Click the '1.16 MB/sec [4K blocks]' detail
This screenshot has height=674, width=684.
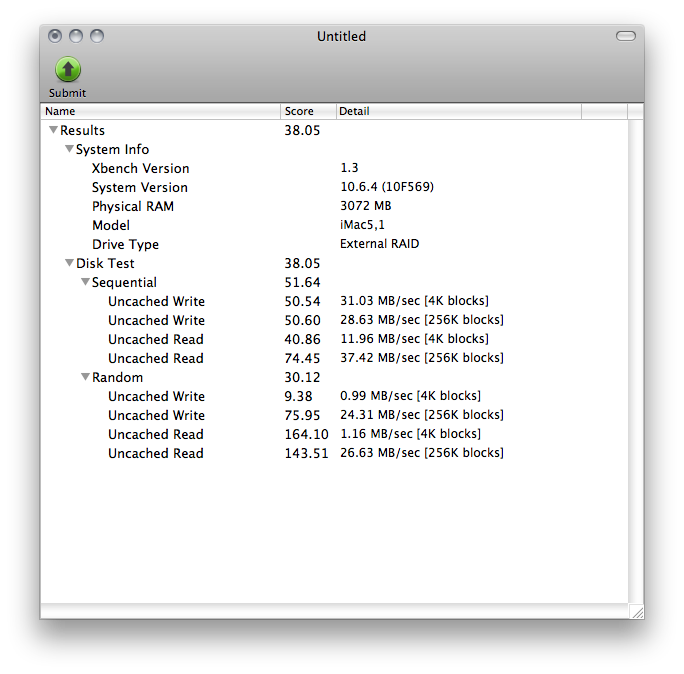tap(410, 434)
